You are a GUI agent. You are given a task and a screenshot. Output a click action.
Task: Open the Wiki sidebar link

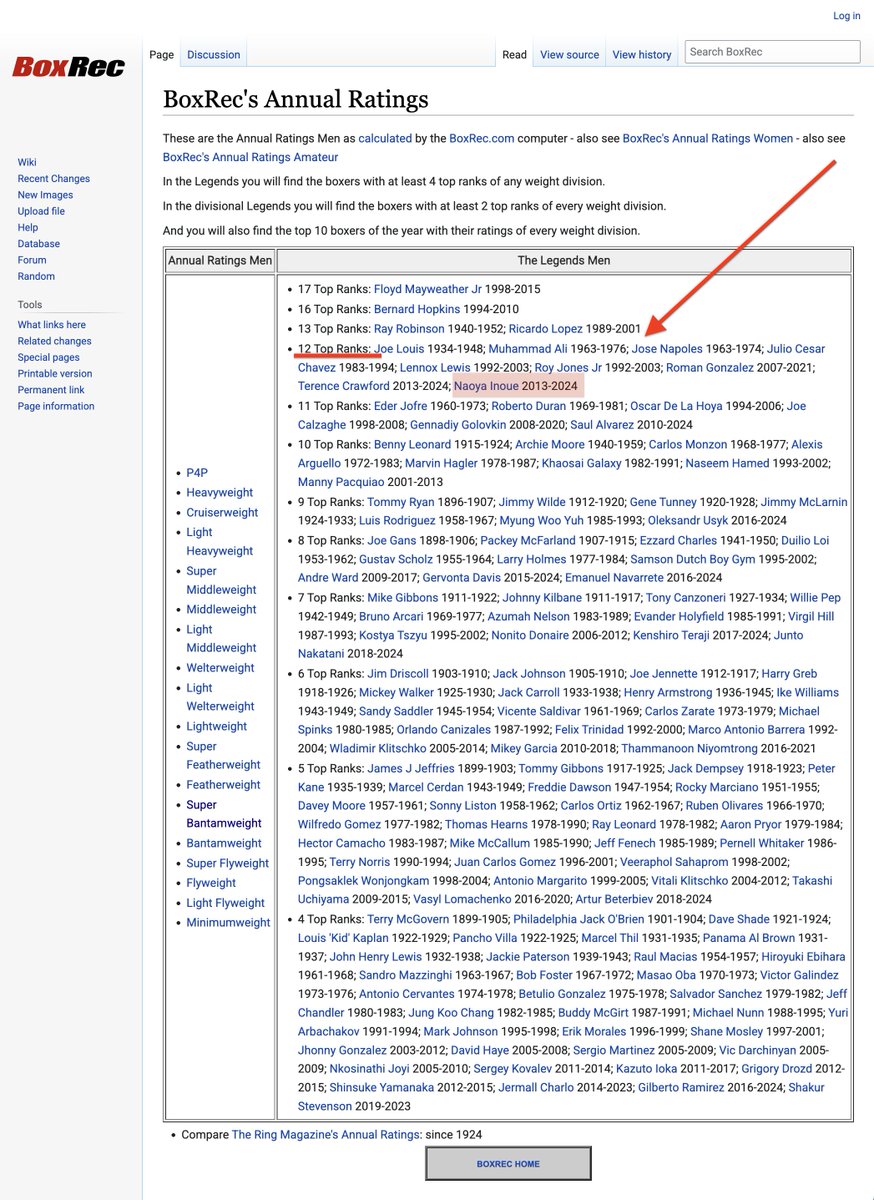27,162
